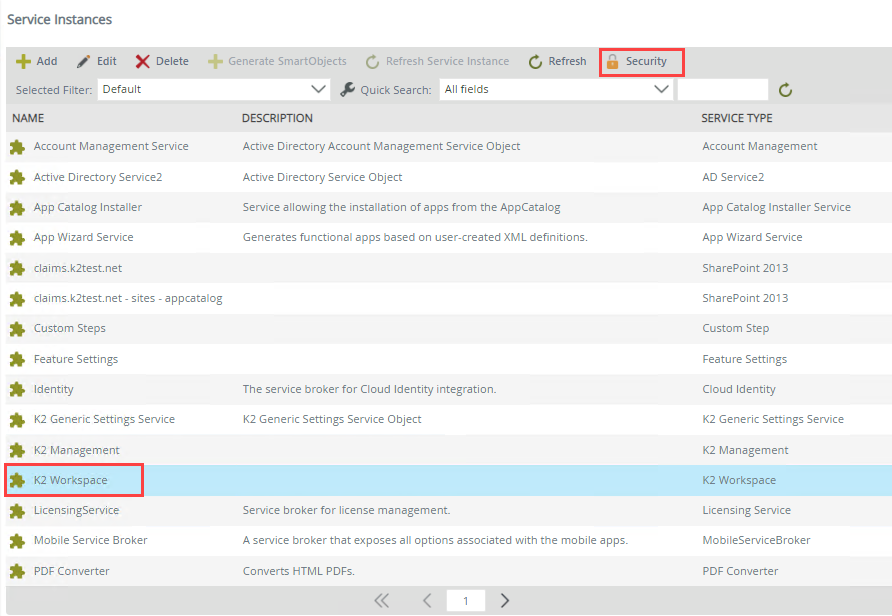Click the Refresh button label
Viewport: 892px width, 616px height.
tap(567, 61)
